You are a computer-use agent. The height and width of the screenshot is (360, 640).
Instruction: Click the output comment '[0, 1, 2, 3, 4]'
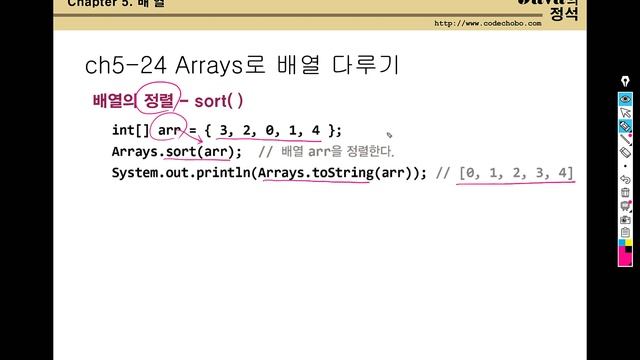click(516, 173)
